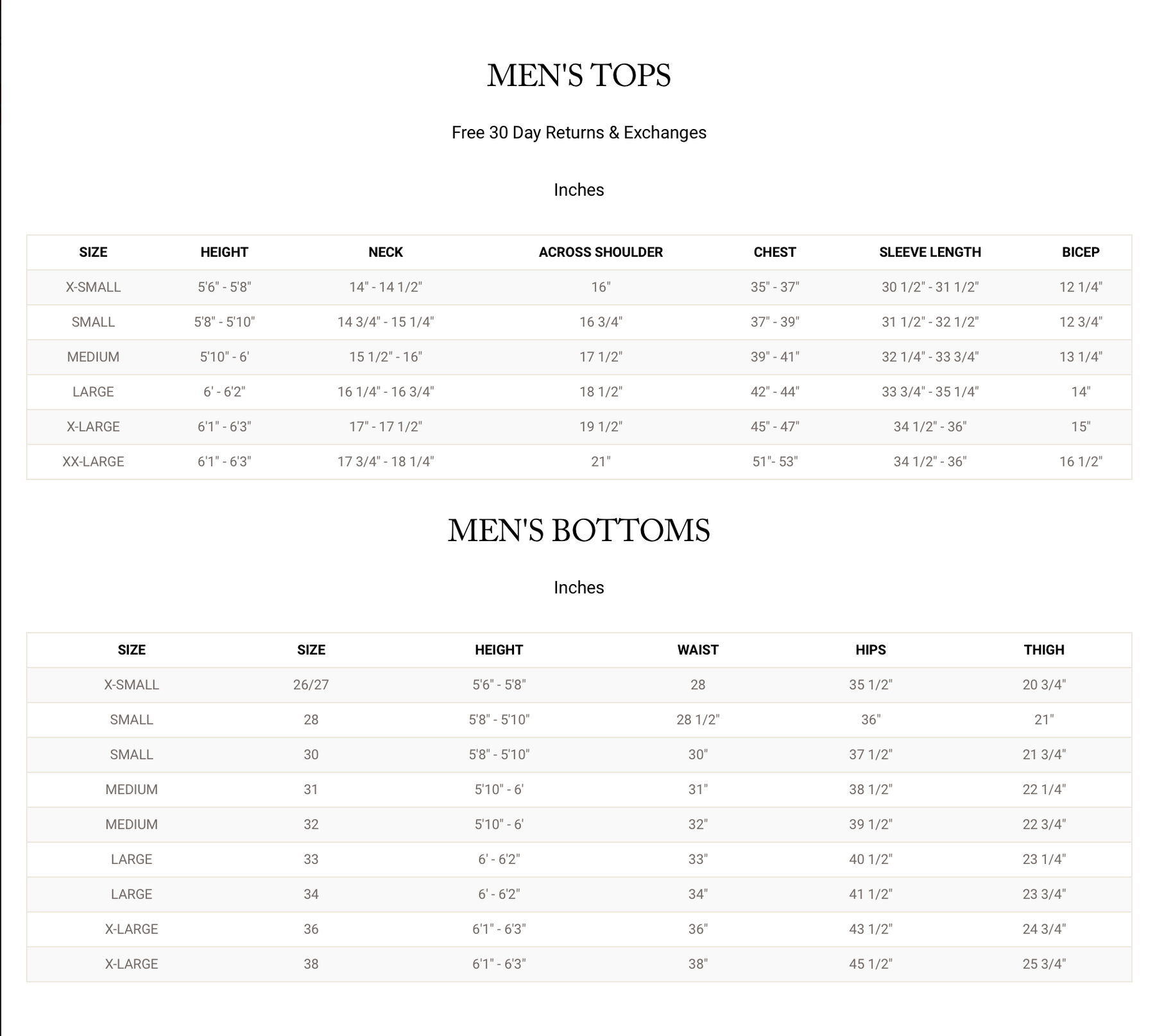Click the NECK column header

386,252
